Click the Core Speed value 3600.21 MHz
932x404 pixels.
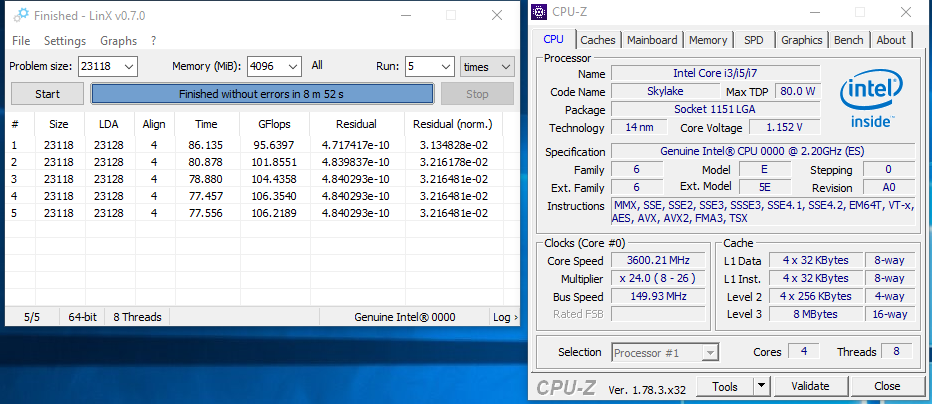coord(659,260)
